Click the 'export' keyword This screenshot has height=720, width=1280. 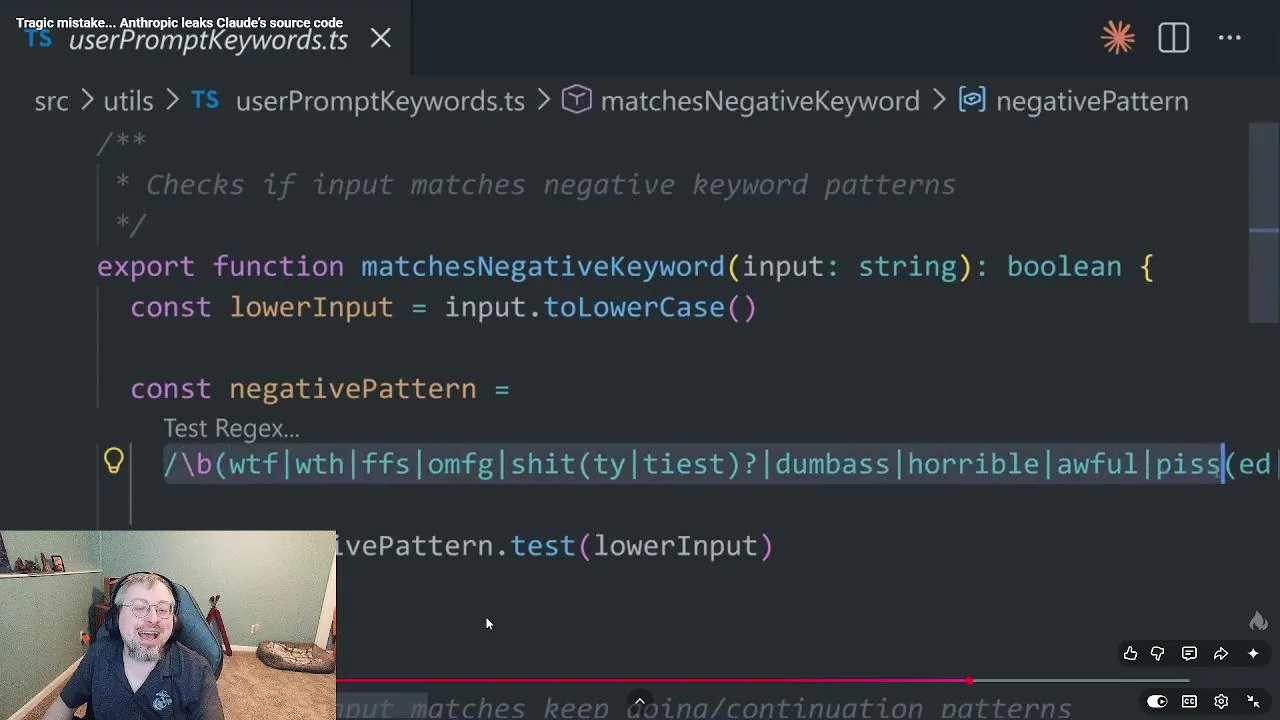pos(146,267)
